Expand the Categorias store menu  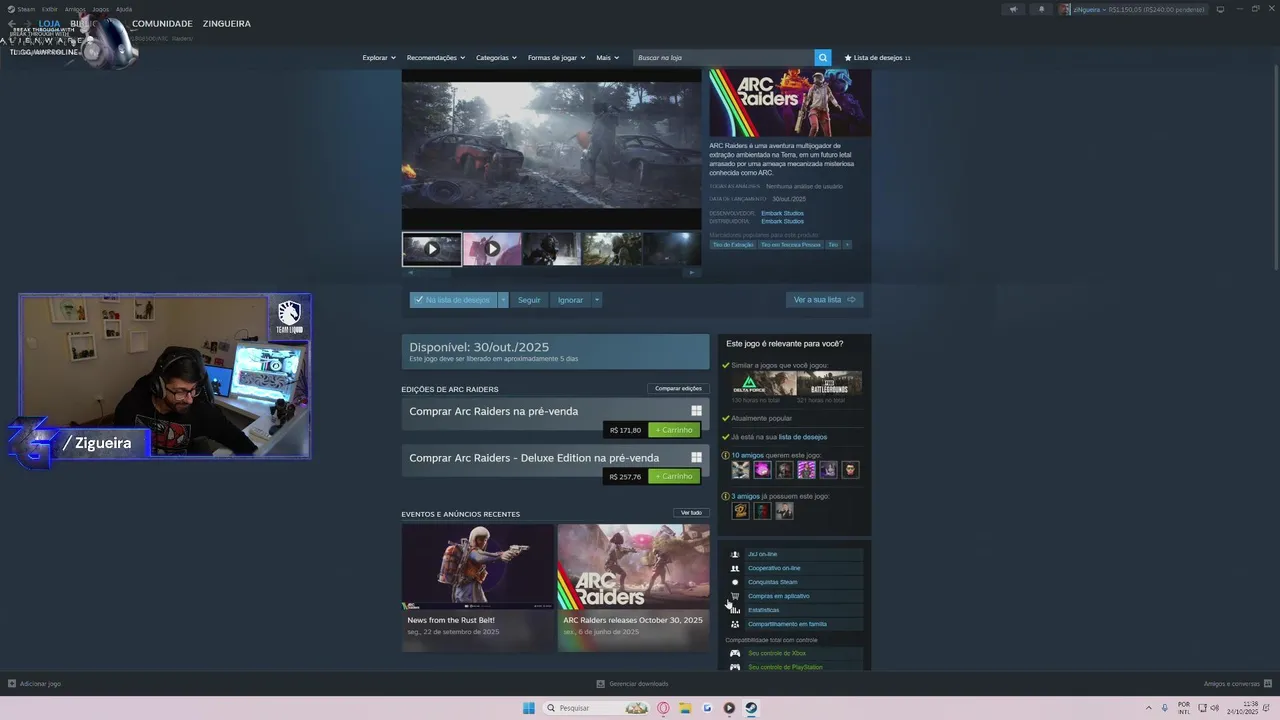pyautogui.click(x=496, y=58)
